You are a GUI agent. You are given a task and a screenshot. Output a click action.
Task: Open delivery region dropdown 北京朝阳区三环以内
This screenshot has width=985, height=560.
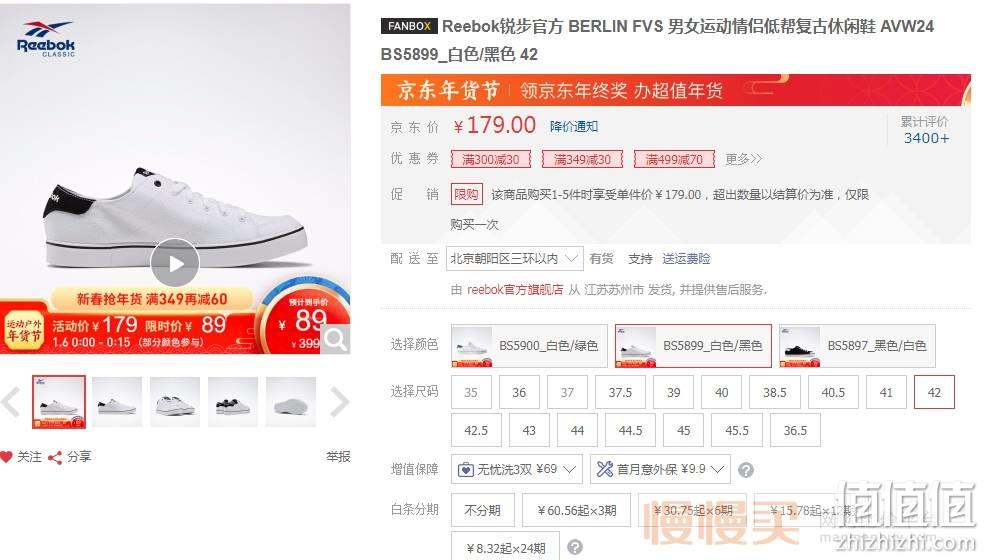[514, 258]
